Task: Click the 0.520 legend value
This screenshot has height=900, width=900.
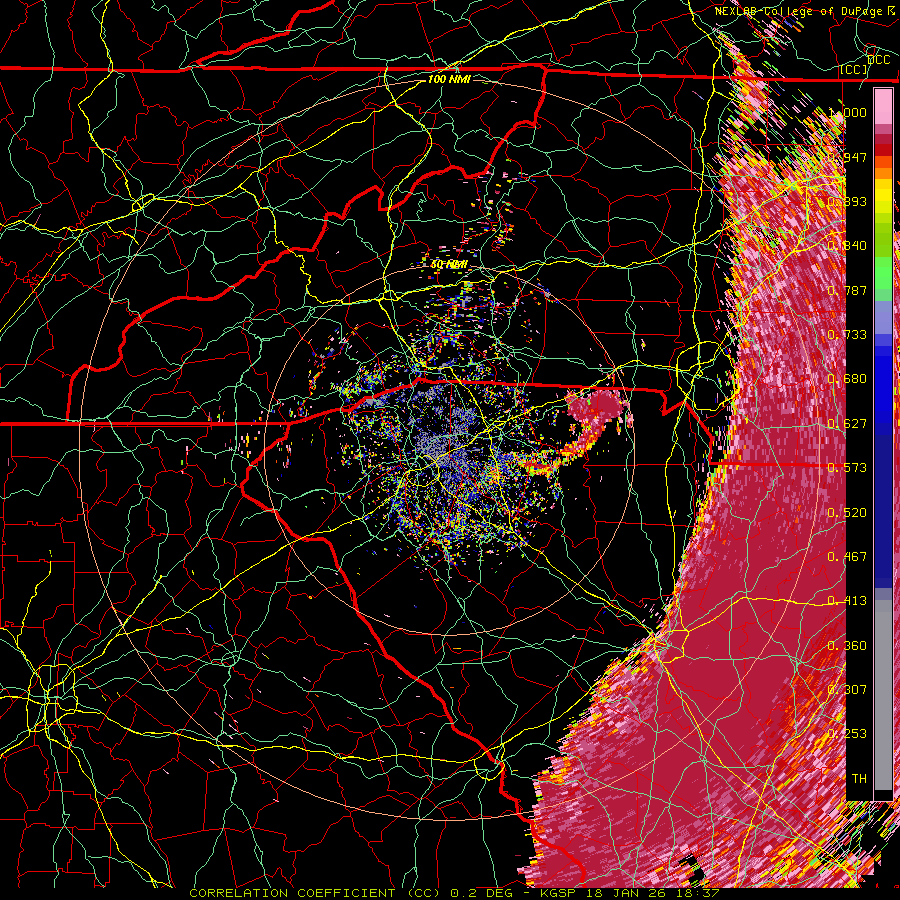Action: pyautogui.click(x=848, y=513)
